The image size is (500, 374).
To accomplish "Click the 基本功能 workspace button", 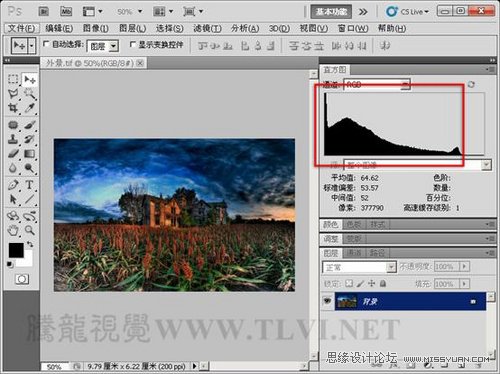I will 331,12.
